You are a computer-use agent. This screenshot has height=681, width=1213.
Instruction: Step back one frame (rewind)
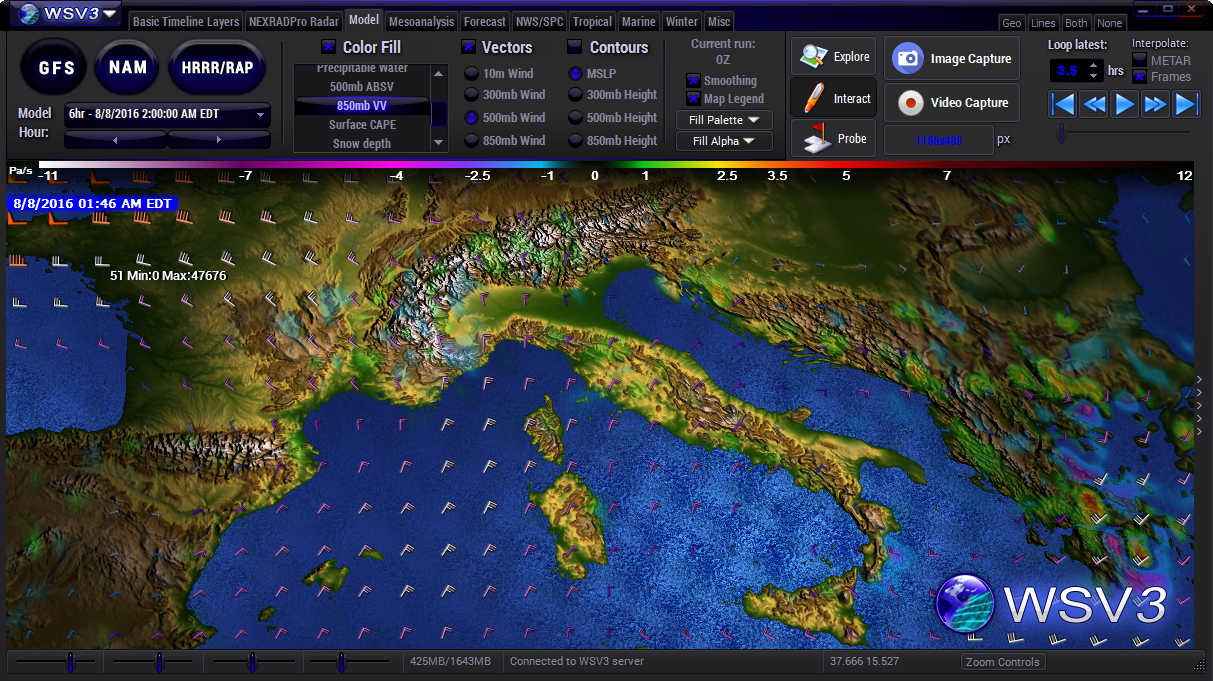point(1095,104)
